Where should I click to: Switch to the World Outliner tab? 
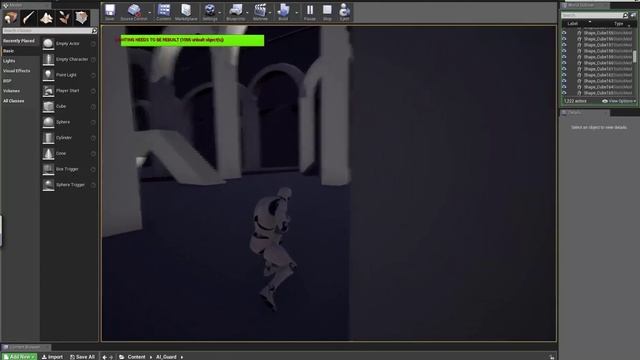[x=585, y=5]
